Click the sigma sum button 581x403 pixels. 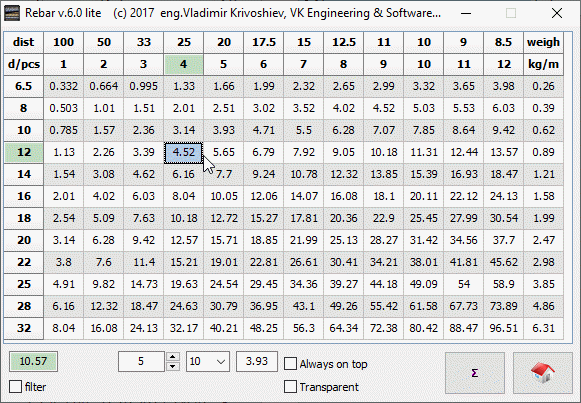(475, 373)
